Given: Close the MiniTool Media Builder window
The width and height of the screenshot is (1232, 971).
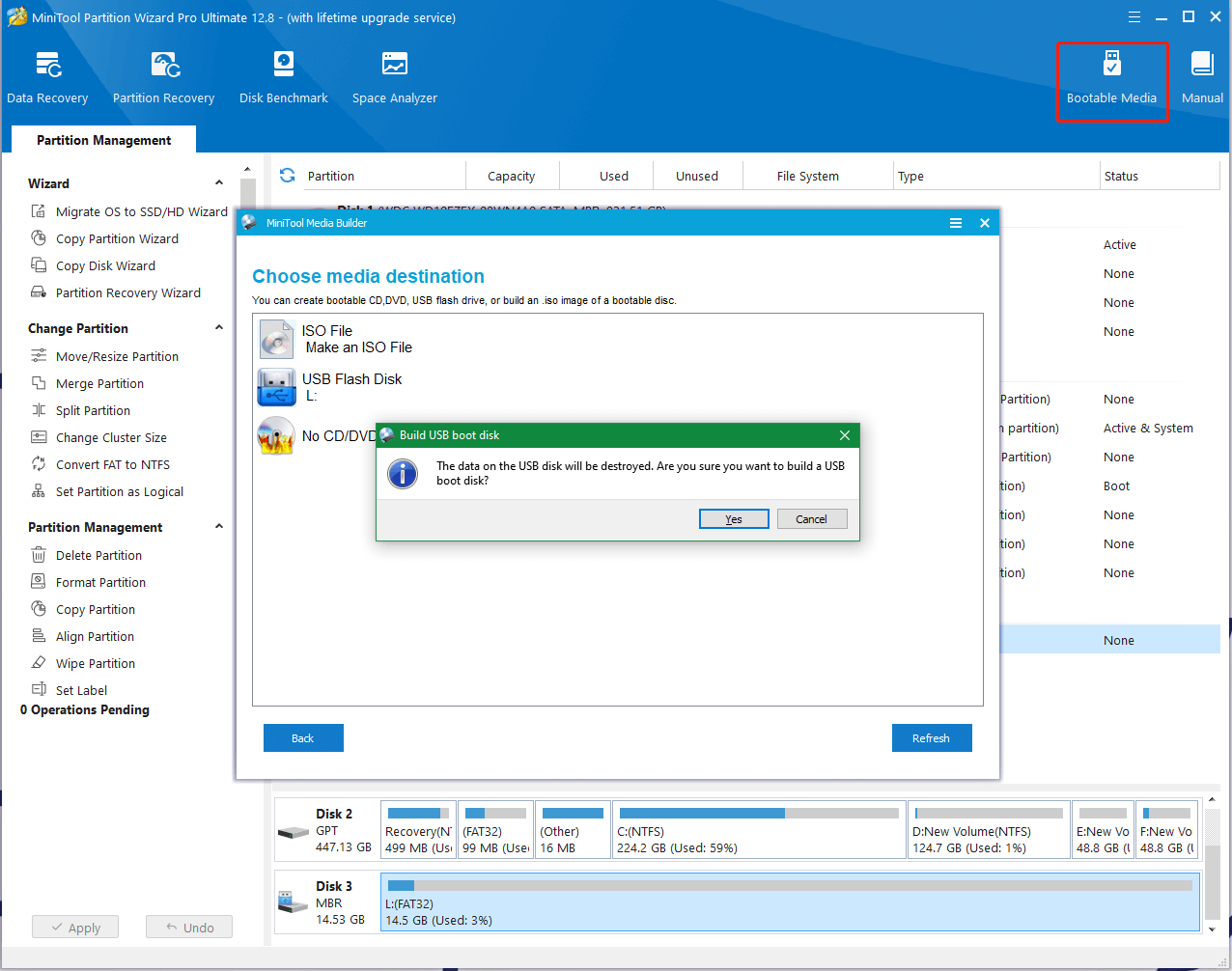Looking at the screenshot, I should (985, 223).
